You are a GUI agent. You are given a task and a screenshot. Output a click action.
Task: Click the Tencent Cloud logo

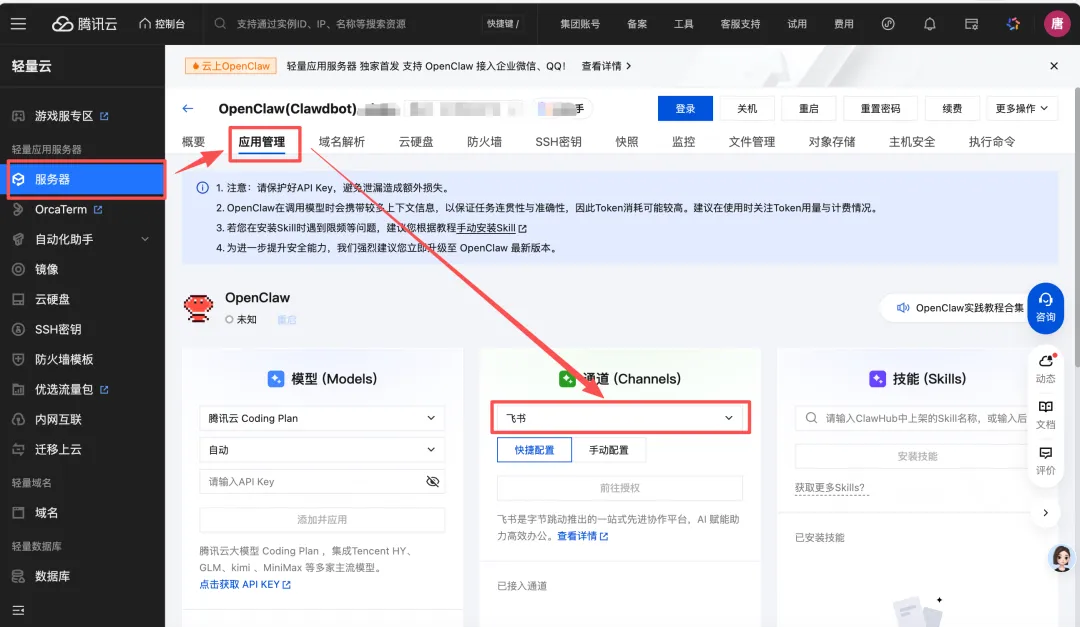coord(85,23)
